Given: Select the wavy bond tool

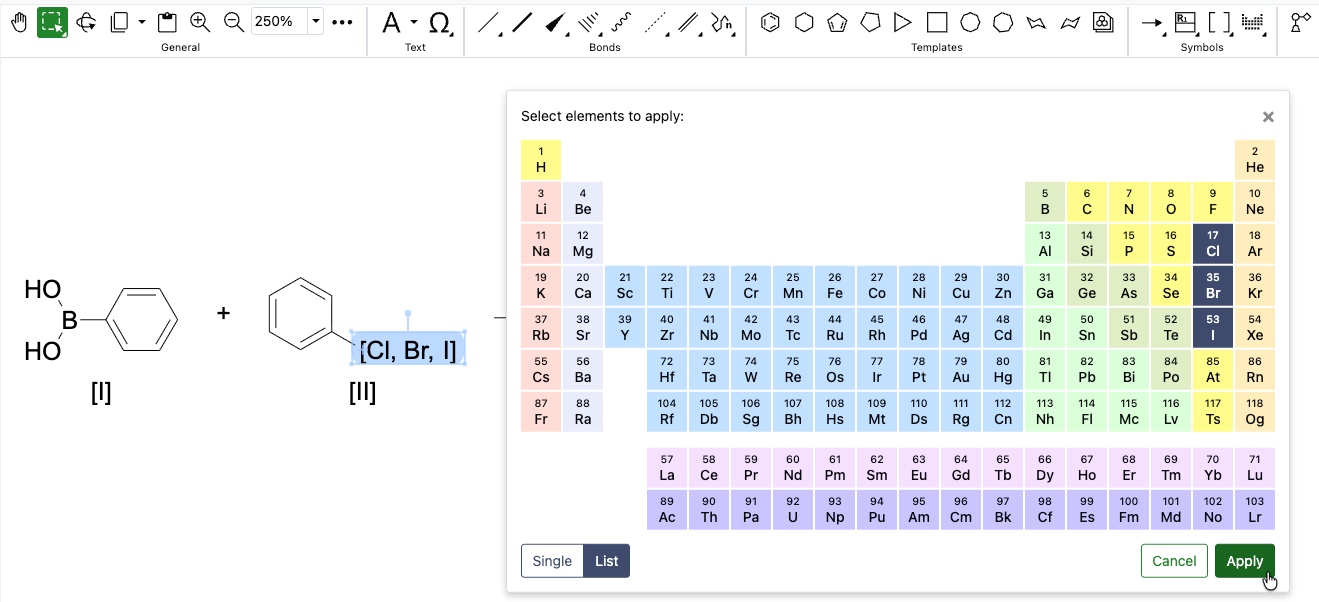Looking at the screenshot, I should [621, 22].
